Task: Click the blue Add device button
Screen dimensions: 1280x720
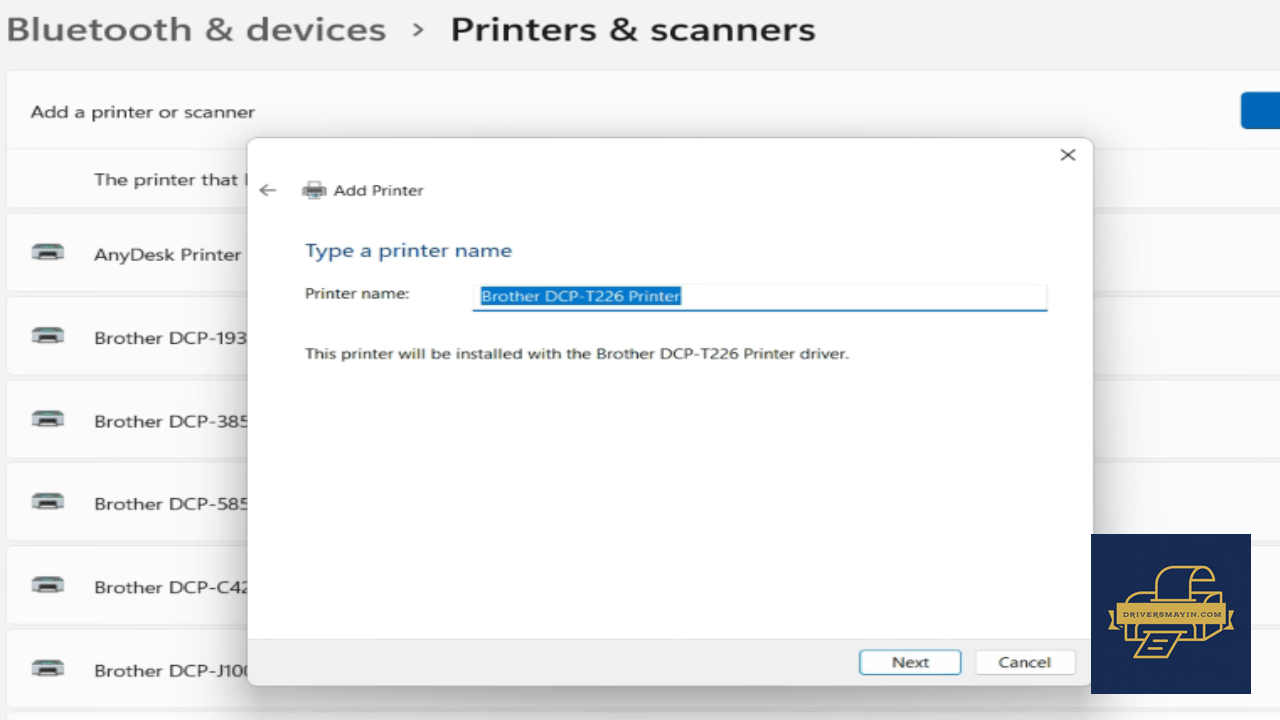Action: (x=1260, y=111)
